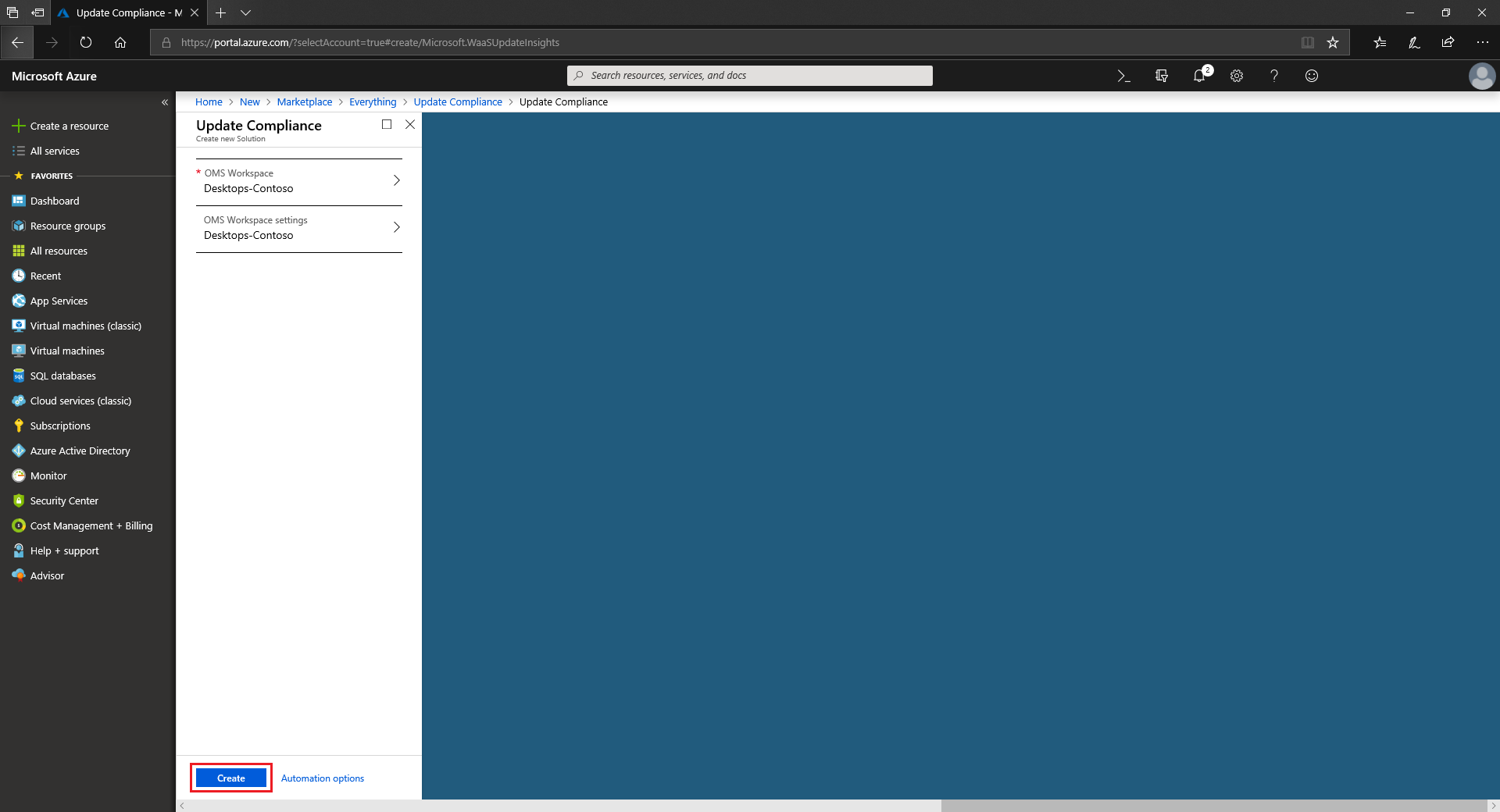Maximize the Update Compliance blade
1500x812 pixels.
[387, 124]
